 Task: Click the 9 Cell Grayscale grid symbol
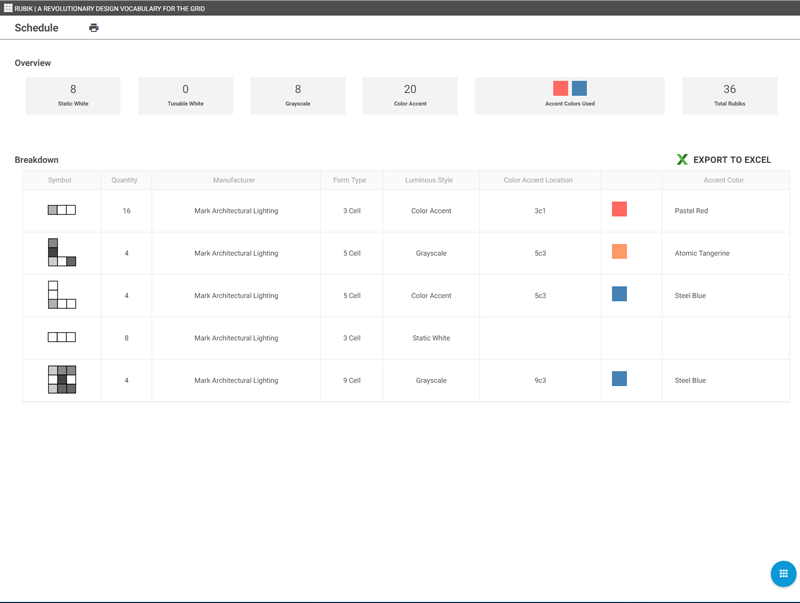pos(62,379)
